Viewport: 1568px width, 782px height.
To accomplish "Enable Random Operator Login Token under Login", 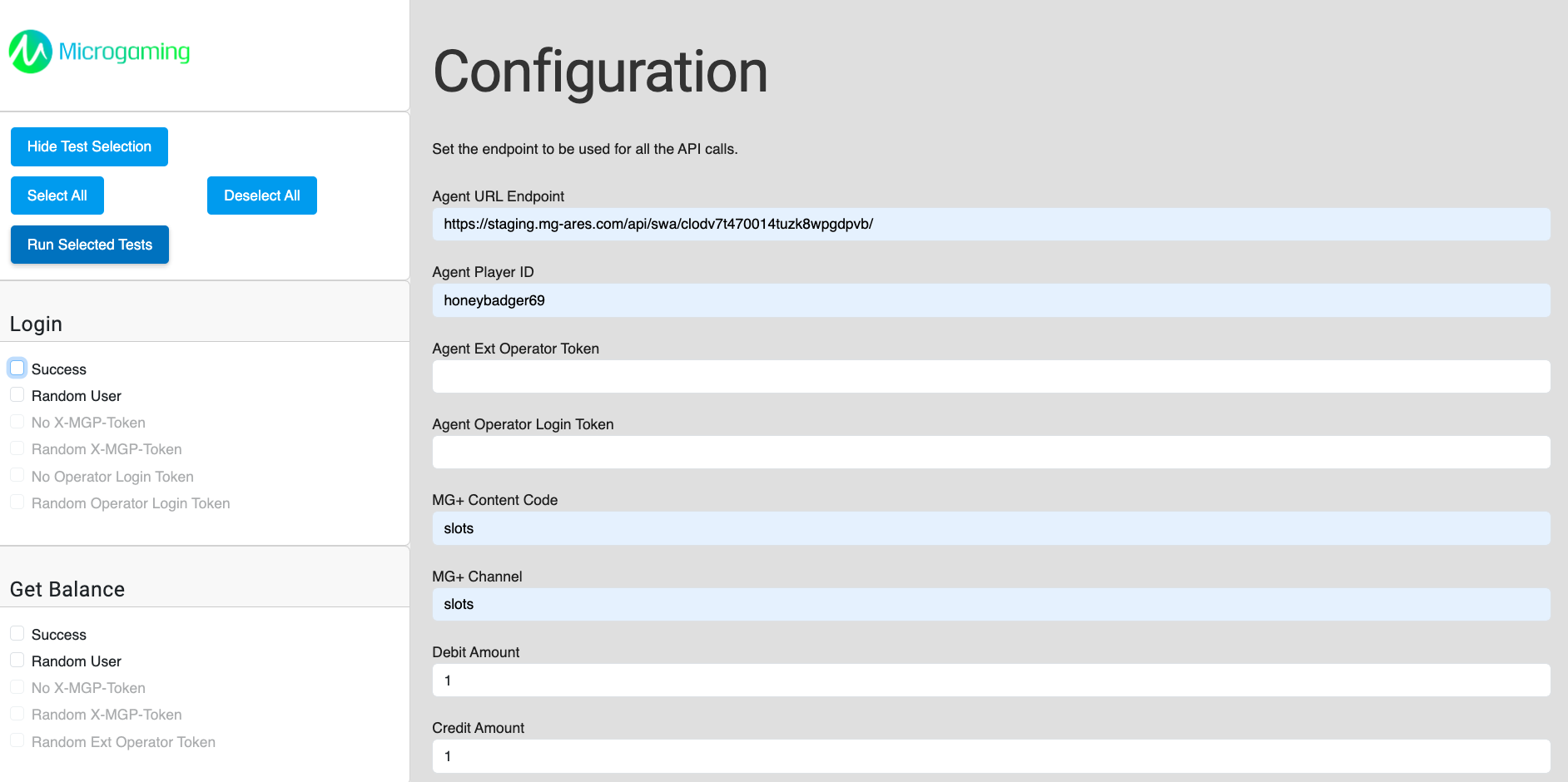I will (x=17, y=502).
